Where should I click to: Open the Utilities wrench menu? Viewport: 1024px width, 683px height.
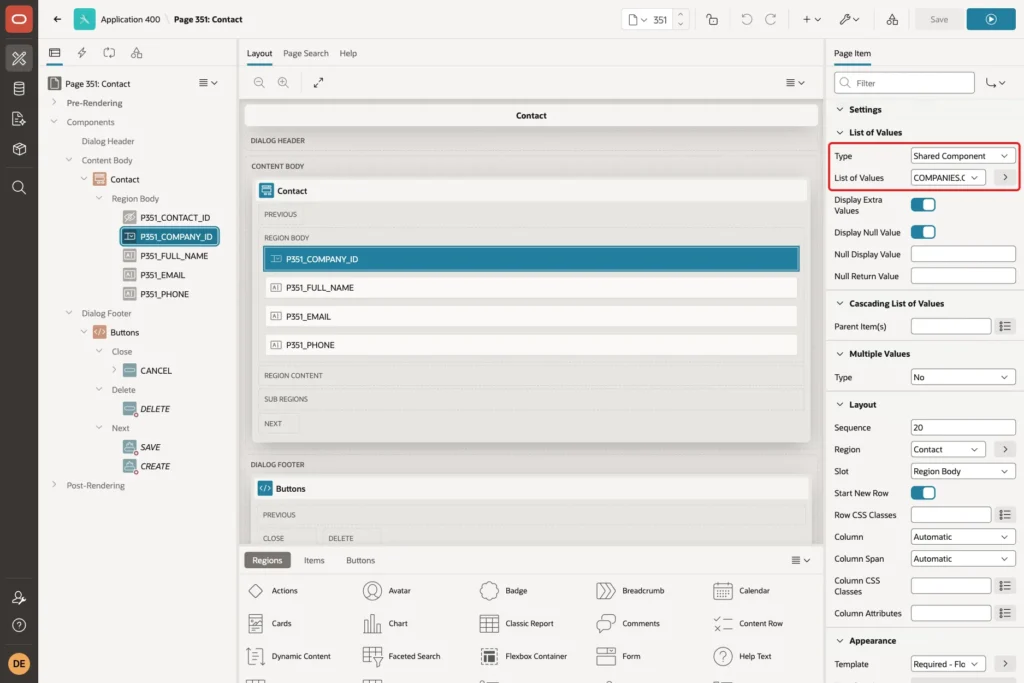(849, 20)
